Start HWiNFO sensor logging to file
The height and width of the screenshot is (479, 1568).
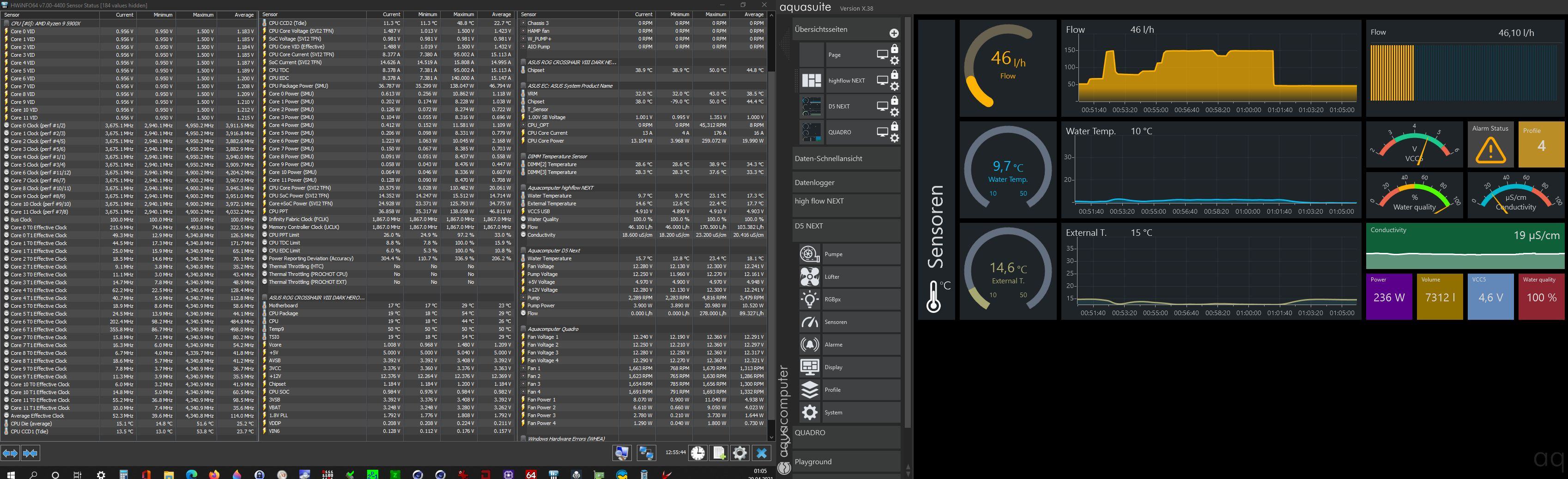719,453
